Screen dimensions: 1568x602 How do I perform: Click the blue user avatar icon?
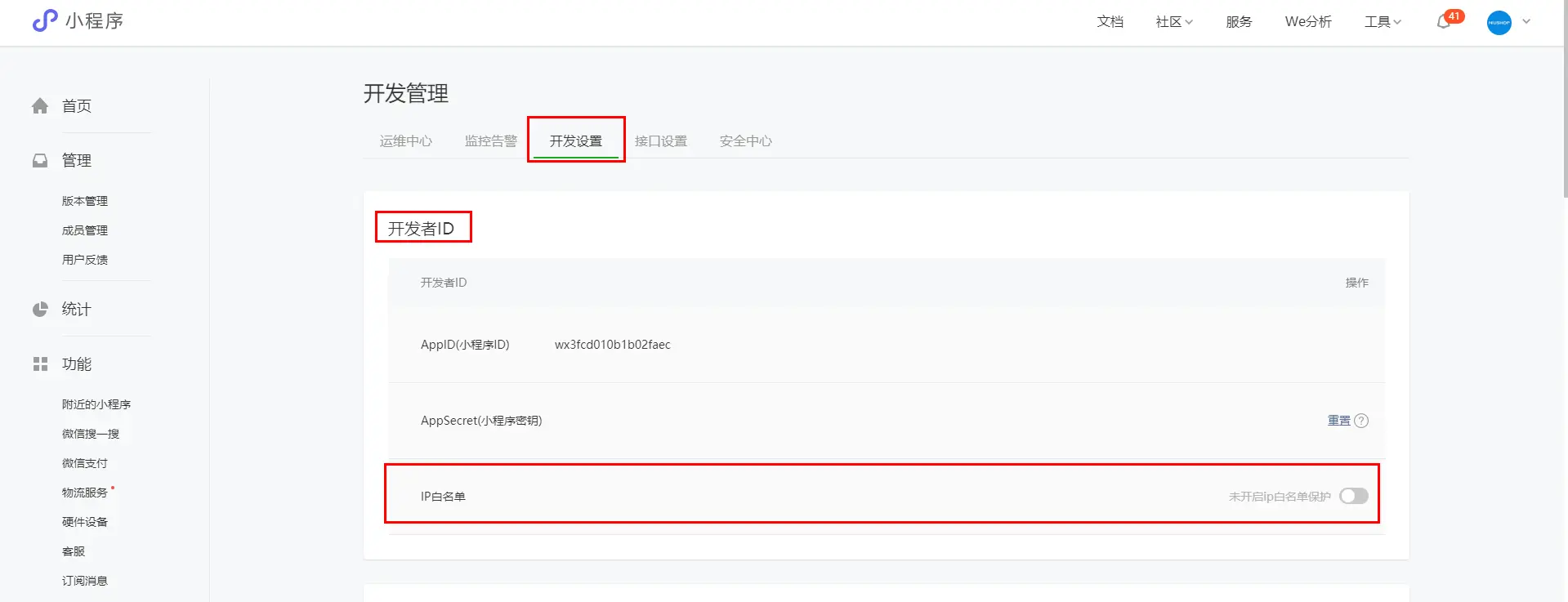tap(1499, 22)
